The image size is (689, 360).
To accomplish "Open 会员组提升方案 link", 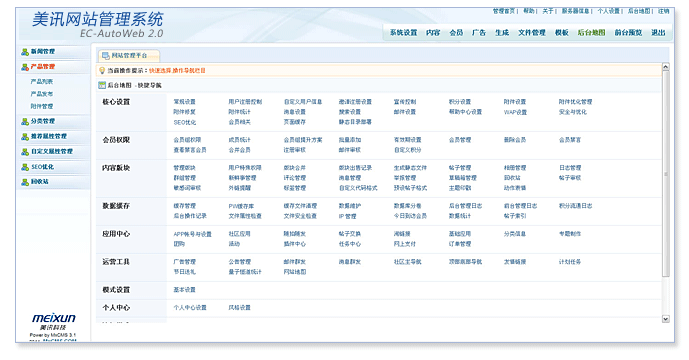I will tap(303, 140).
